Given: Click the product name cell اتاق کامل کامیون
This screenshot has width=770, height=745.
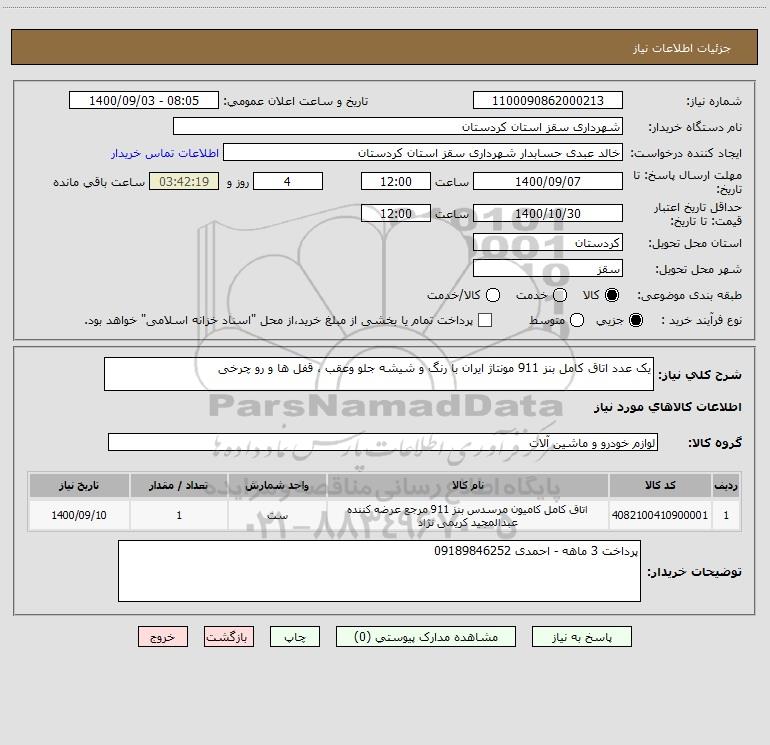Looking at the screenshot, I should coord(468,515).
